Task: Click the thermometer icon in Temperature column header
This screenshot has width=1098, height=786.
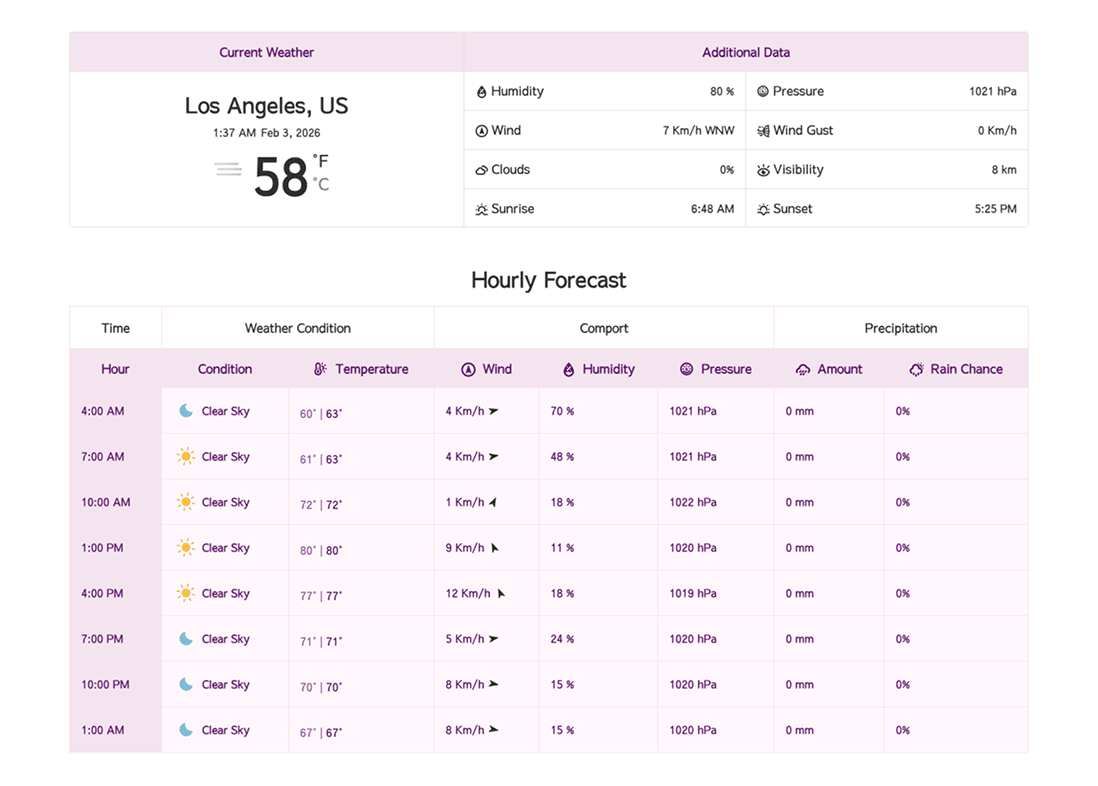Action: click(320, 369)
